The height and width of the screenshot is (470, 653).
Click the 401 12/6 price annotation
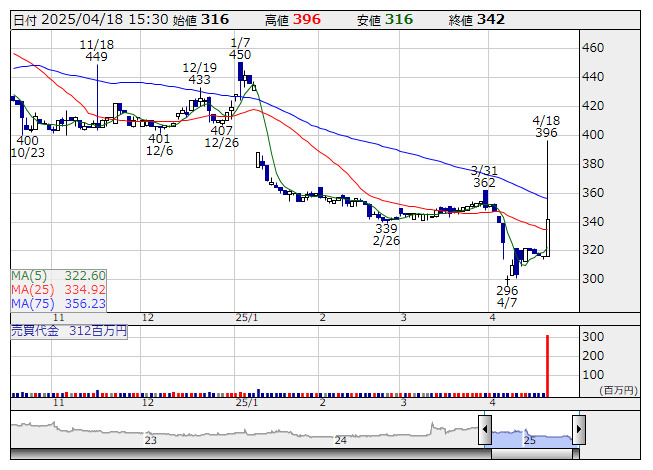pyautogui.click(x=160, y=144)
